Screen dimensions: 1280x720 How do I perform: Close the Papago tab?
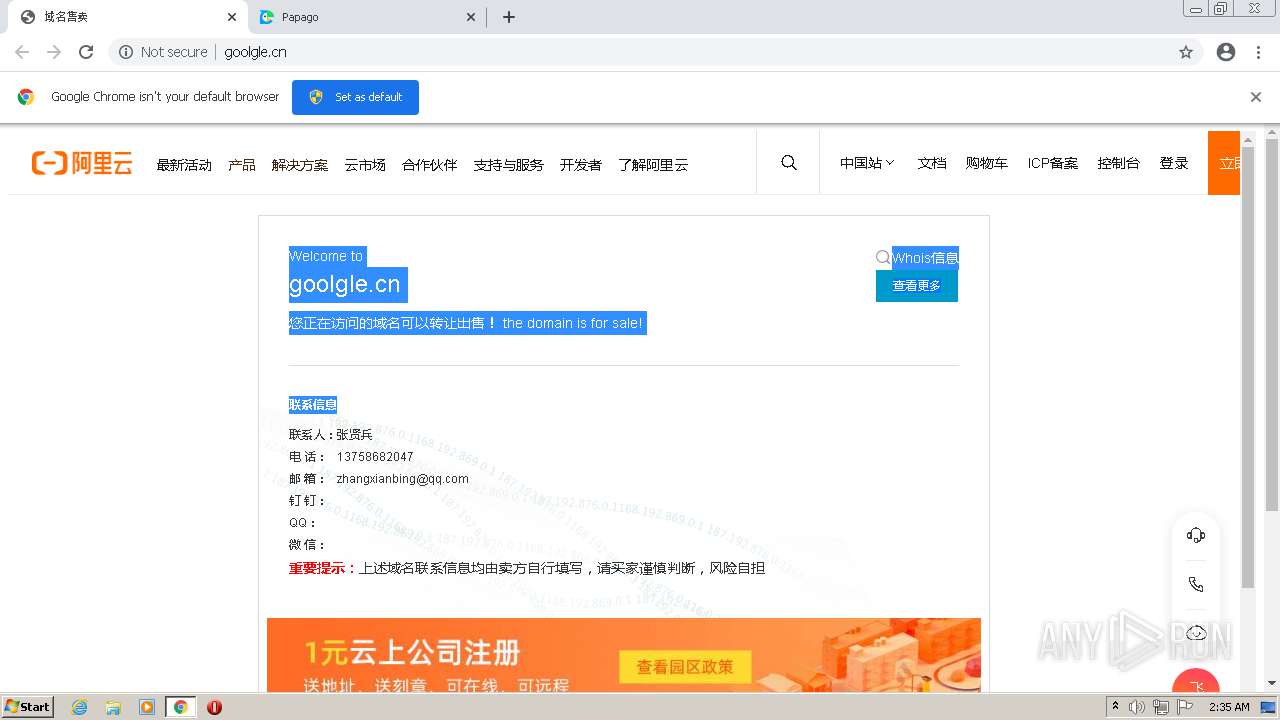[x=471, y=17]
